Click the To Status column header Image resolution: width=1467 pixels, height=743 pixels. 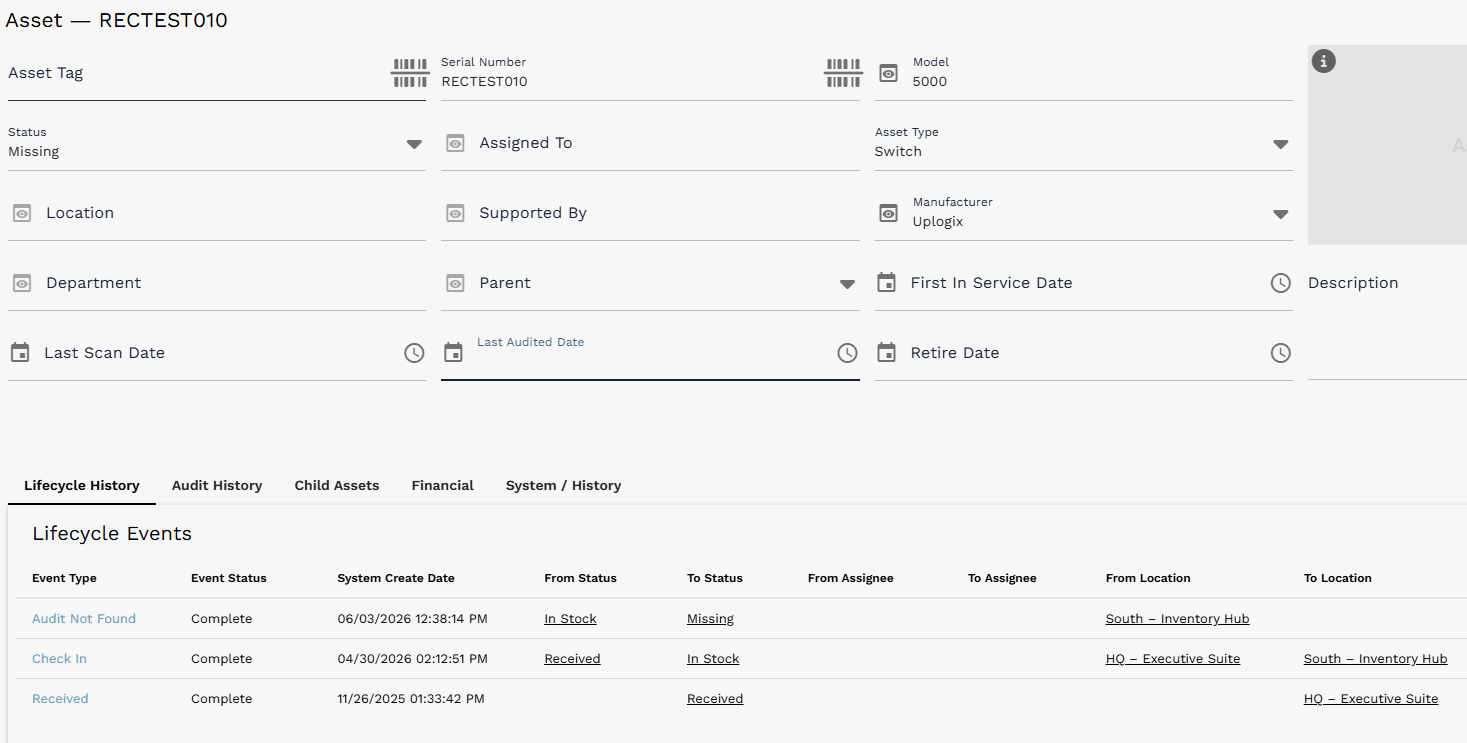click(715, 578)
